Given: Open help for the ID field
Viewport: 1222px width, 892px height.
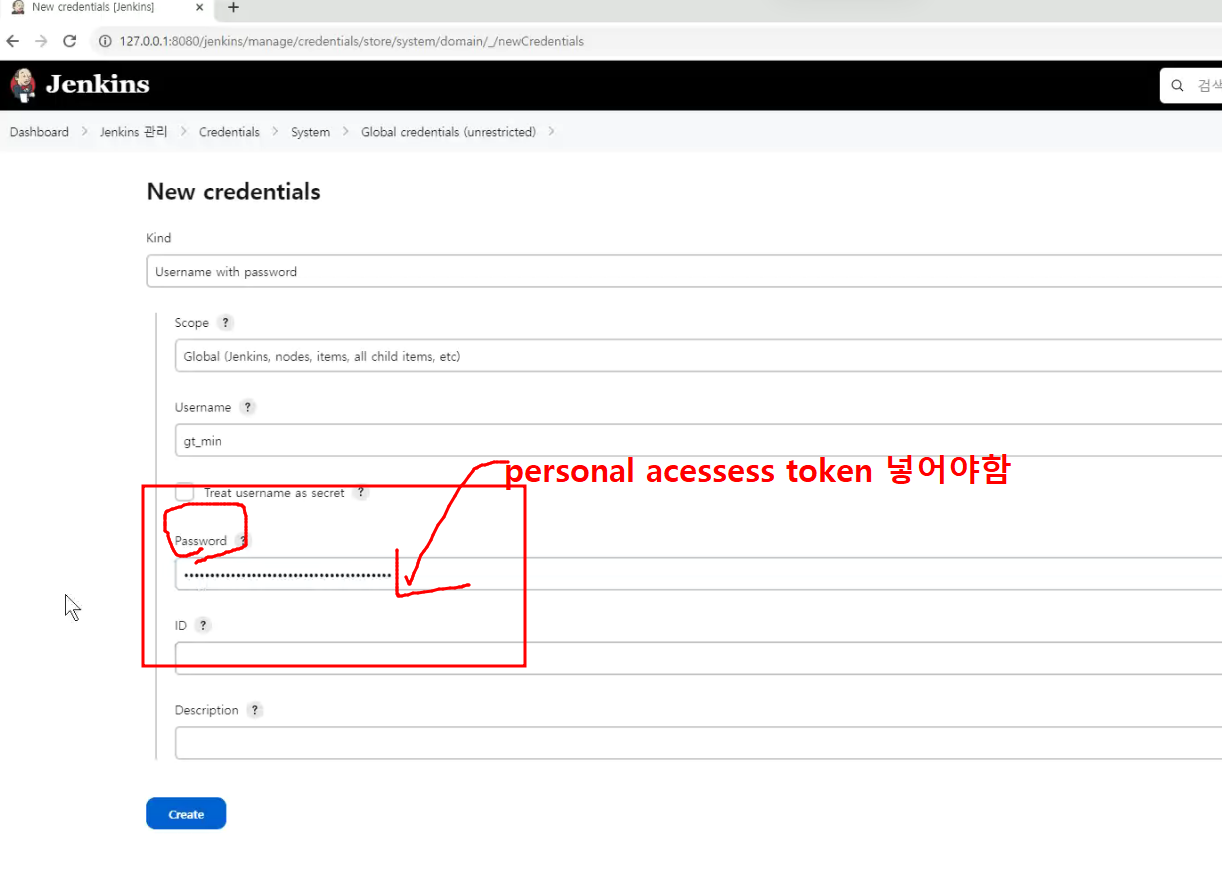Looking at the screenshot, I should [203, 625].
